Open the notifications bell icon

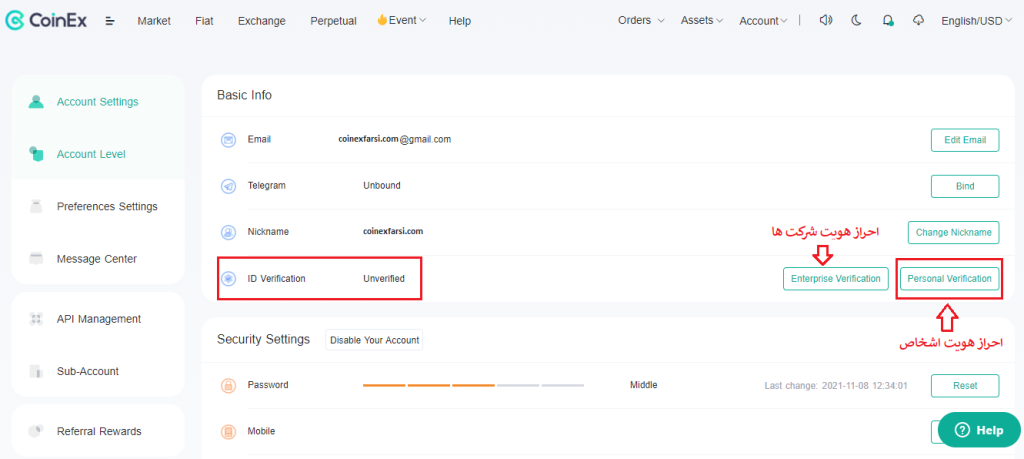click(x=888, y=20)
